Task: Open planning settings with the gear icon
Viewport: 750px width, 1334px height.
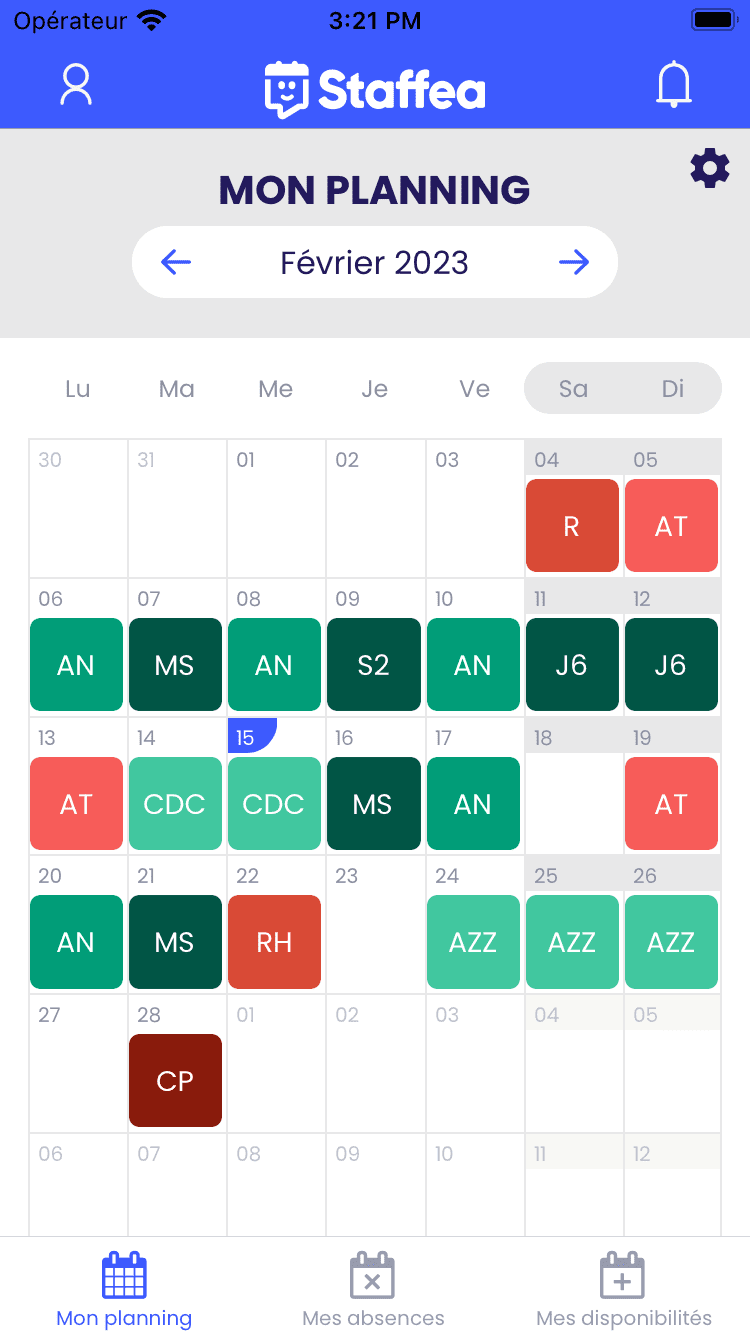Action: (x=710, y=168)
